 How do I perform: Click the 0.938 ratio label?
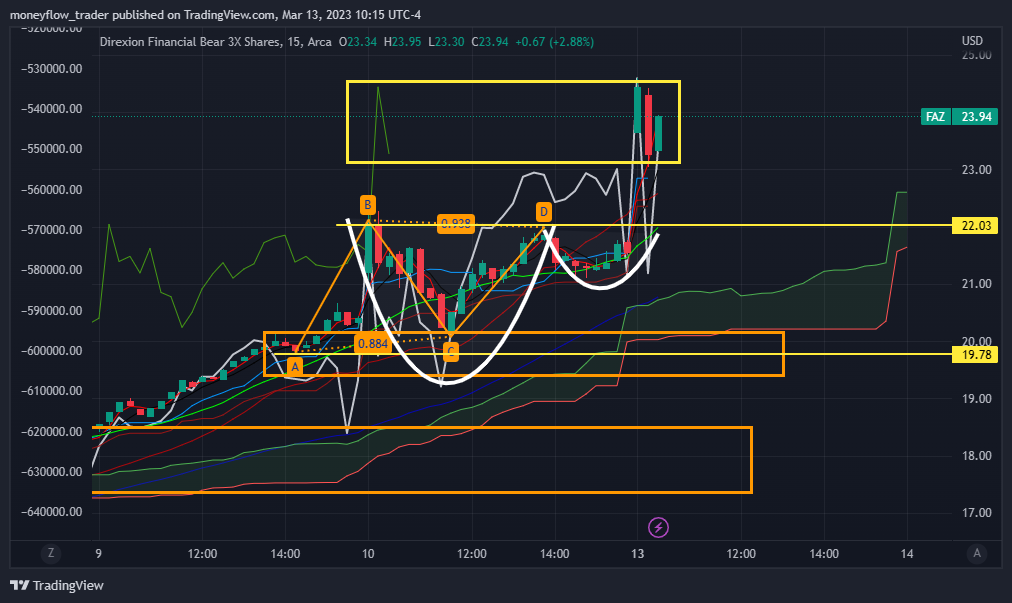[x=456, y=223]
